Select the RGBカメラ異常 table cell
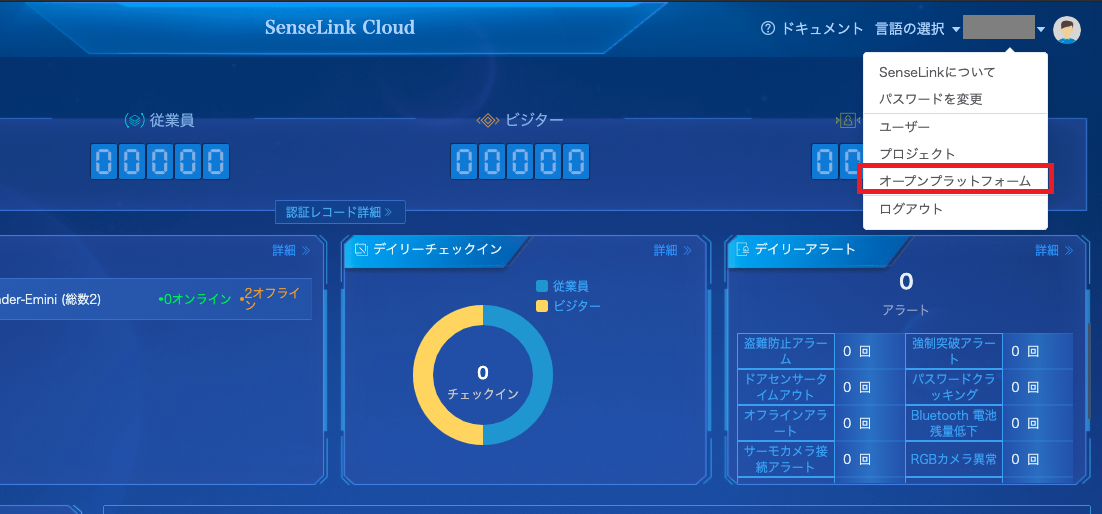Image resolution: width=1102 pixels, height=514 pixels. point(954,459)
